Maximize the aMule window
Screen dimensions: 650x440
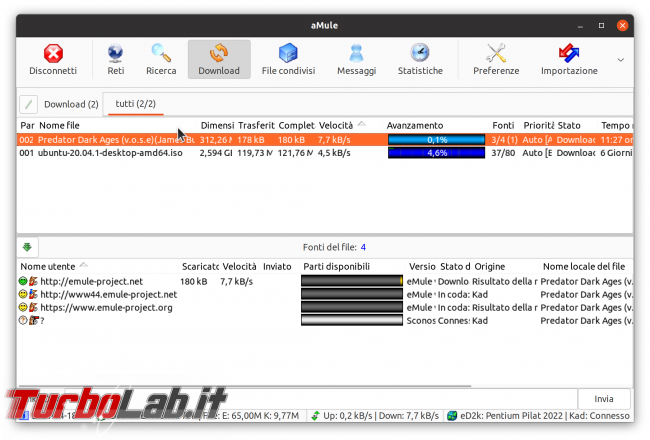[x=601, y=26]
